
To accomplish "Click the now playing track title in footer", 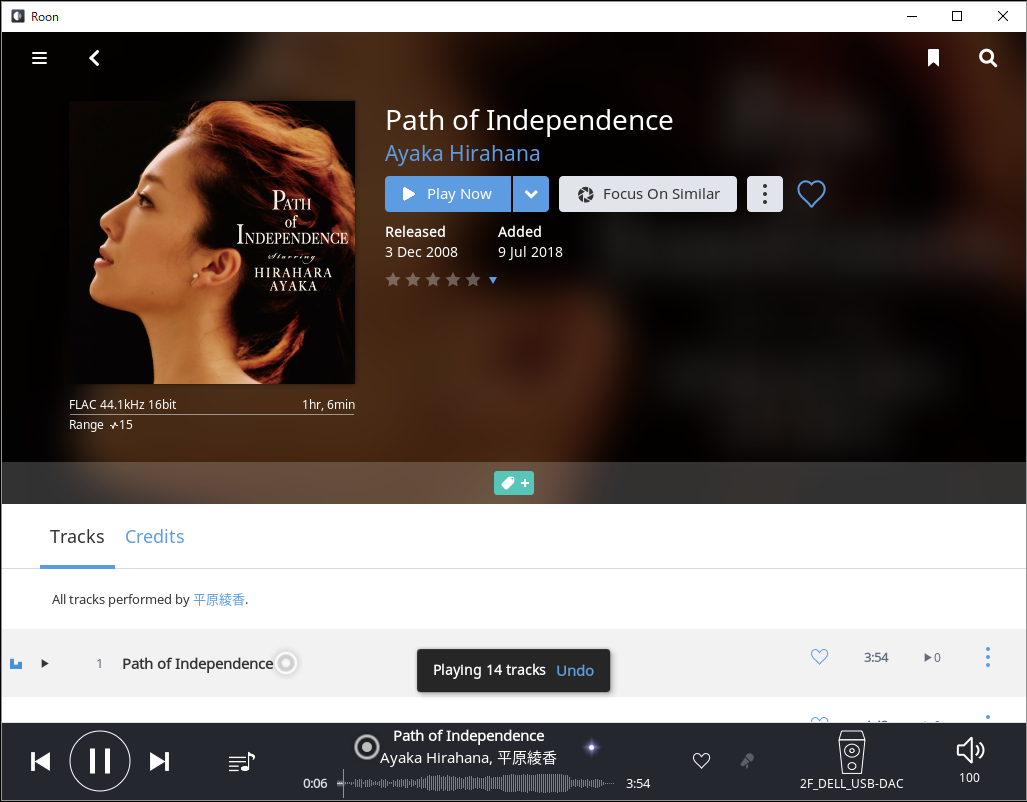I will click(x=469, y=736).
